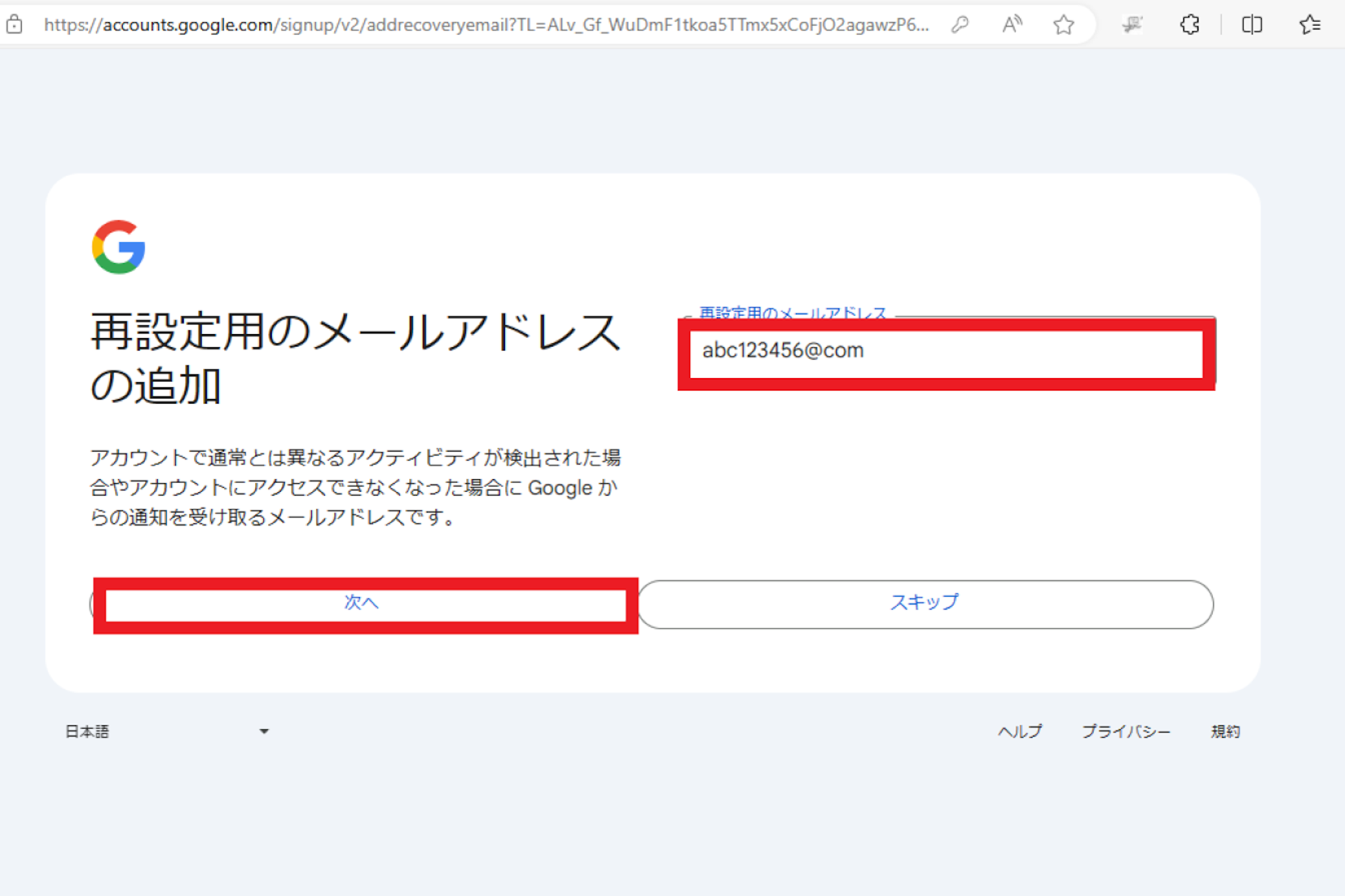This screenshot has width=1345, height=896.
Task: Toggle split screen view icon
Action: point(1252,25)
